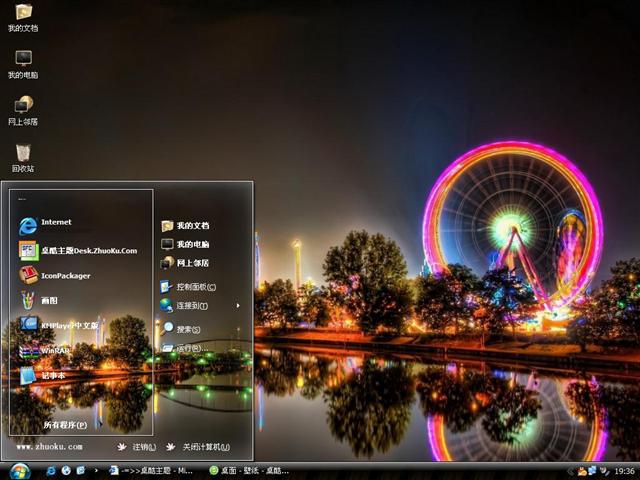Open 桌酷主题 Desk.ZhuoKu.Com shortcut
Viewport: 640px width, 480px height.
pos(88,250)
